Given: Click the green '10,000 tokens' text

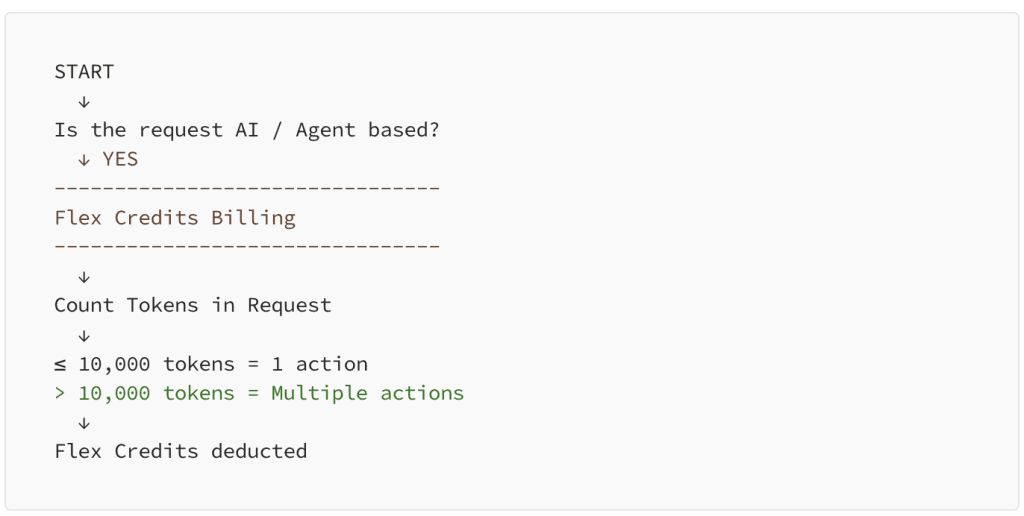Looking at the screenshot, I should pyautogui.click(x=156, y=393).
